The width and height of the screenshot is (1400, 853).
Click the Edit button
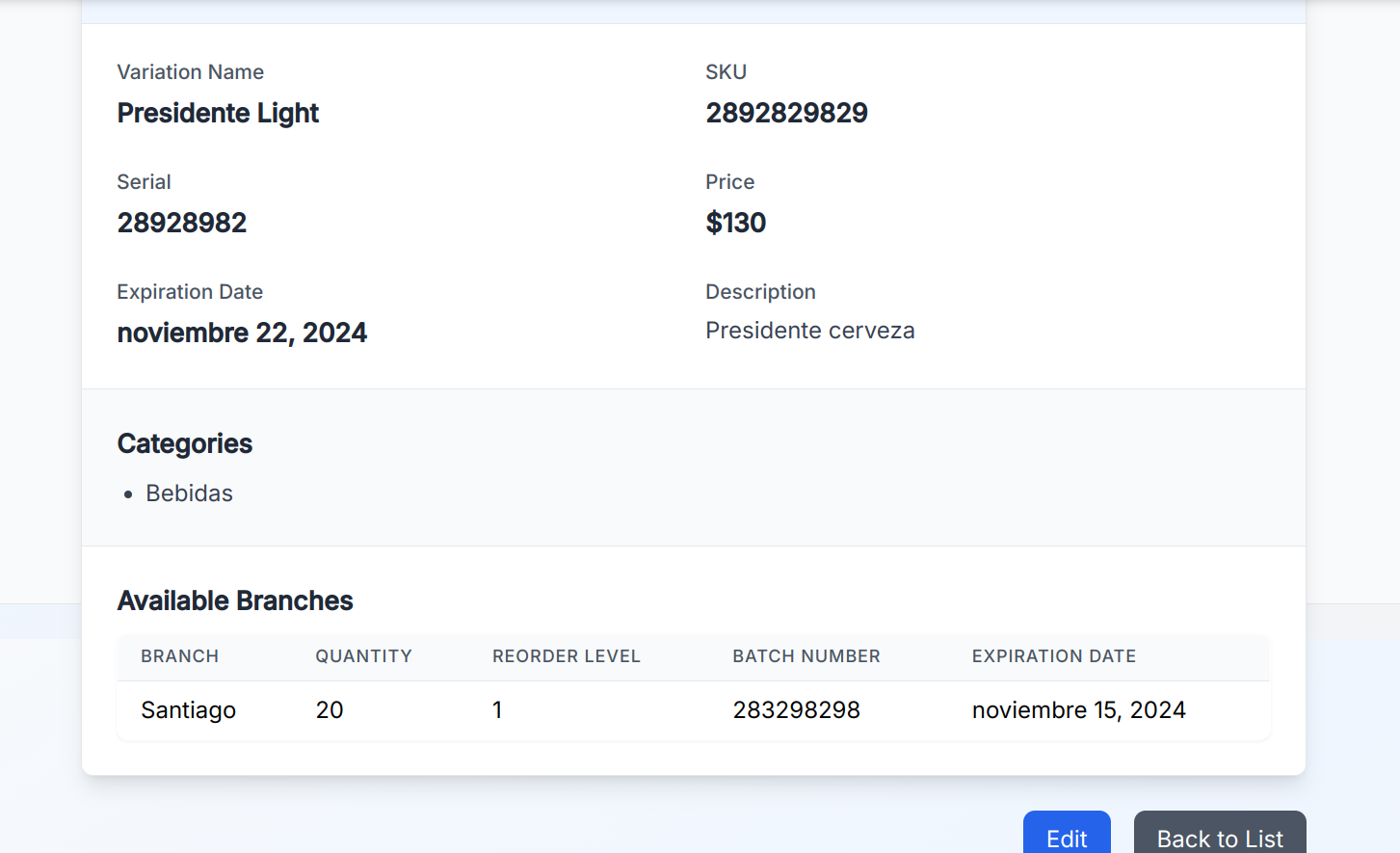pyautogui.click(x=1067, y=837)
